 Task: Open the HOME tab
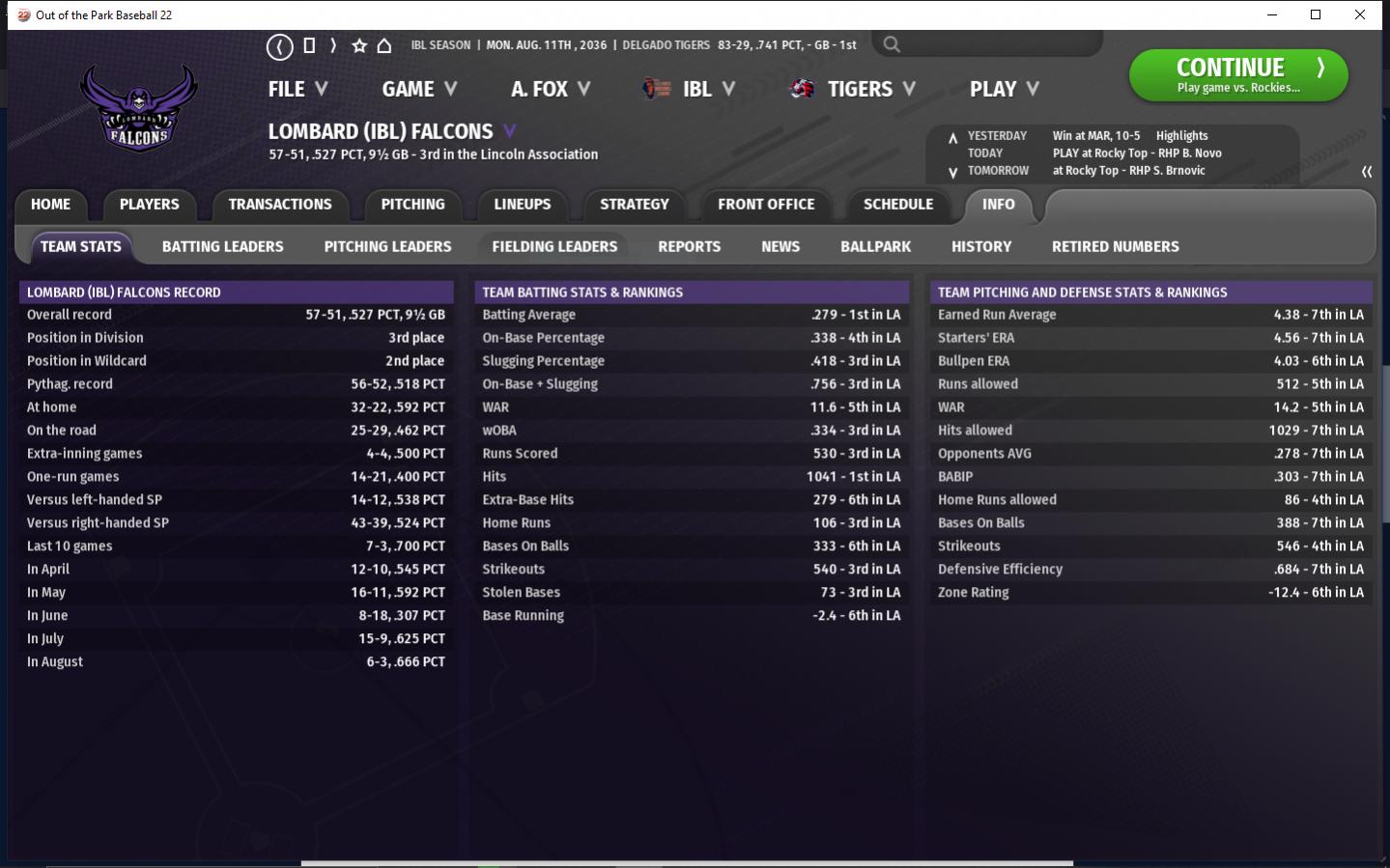[50, 205]
